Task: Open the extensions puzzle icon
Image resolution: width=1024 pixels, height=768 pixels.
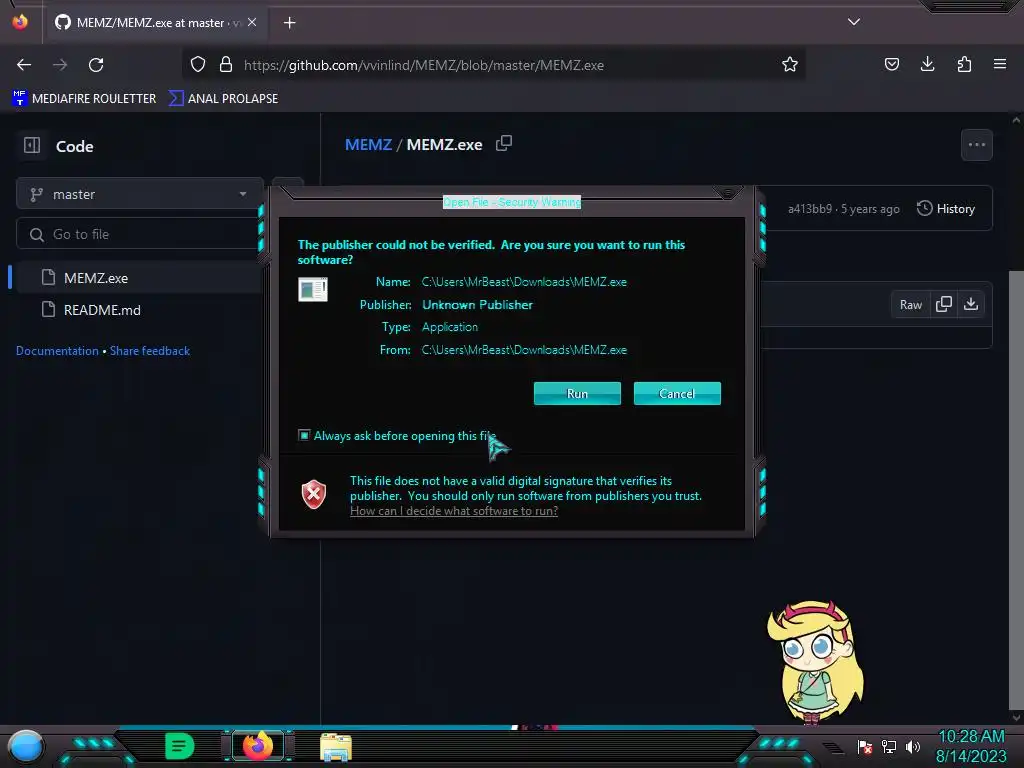Action: pos(964,64)
